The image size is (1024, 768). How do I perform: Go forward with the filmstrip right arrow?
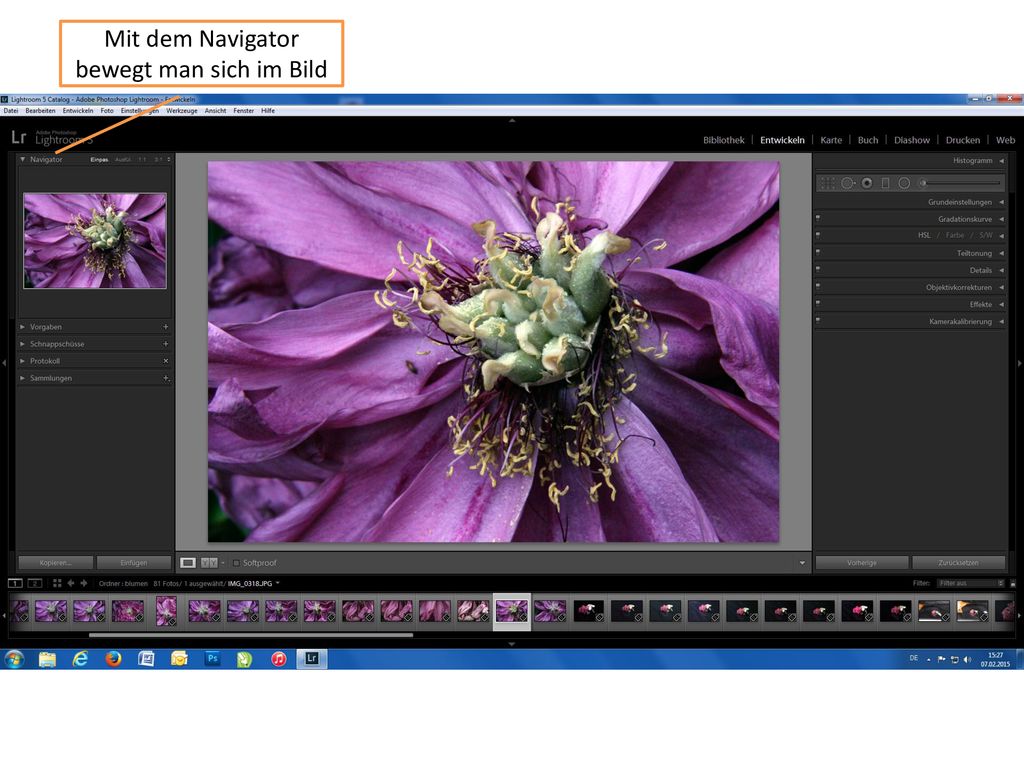[84, 583]
